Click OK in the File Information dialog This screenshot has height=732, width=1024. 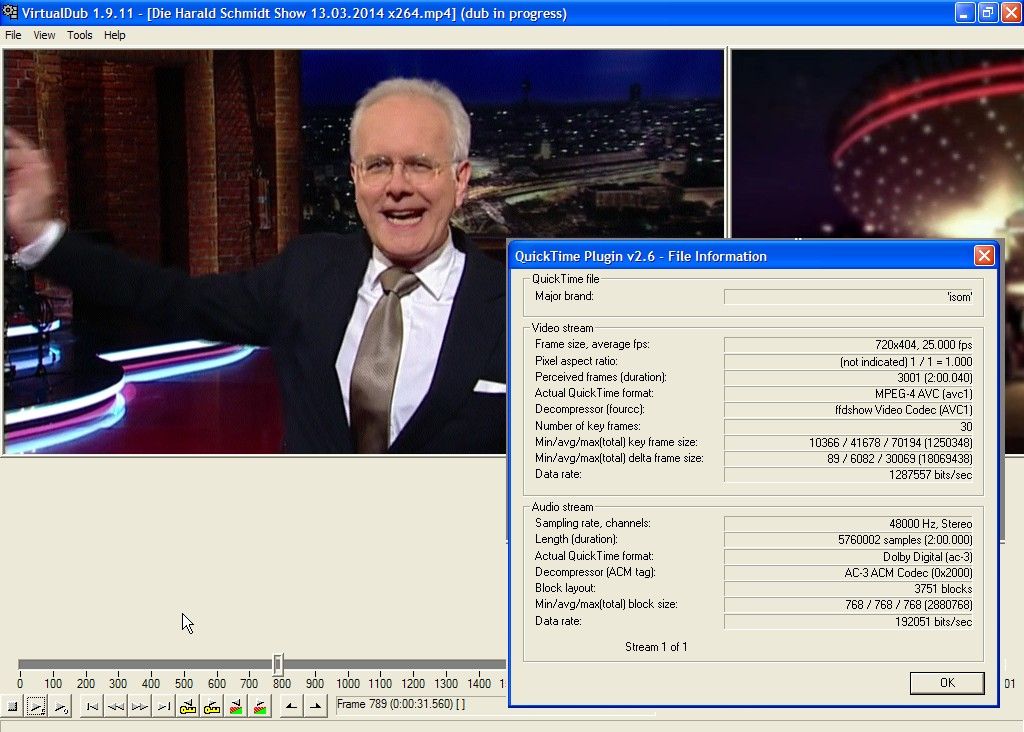(946, 683)
